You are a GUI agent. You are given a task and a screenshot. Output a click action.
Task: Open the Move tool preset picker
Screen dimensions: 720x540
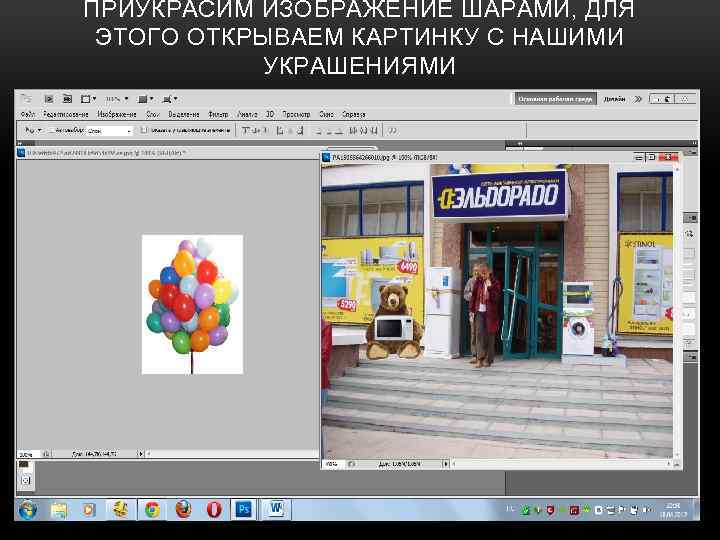tap(33, 131)
